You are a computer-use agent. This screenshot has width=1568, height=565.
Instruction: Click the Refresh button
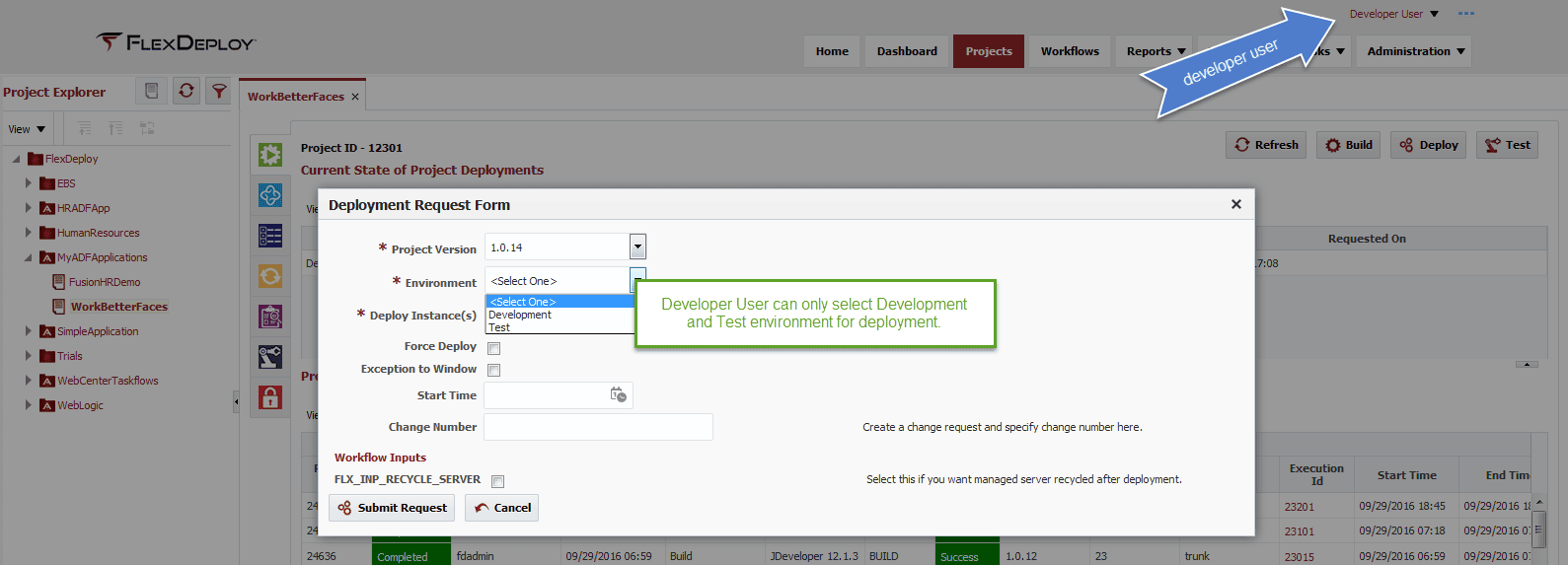tap(1266, 145)
